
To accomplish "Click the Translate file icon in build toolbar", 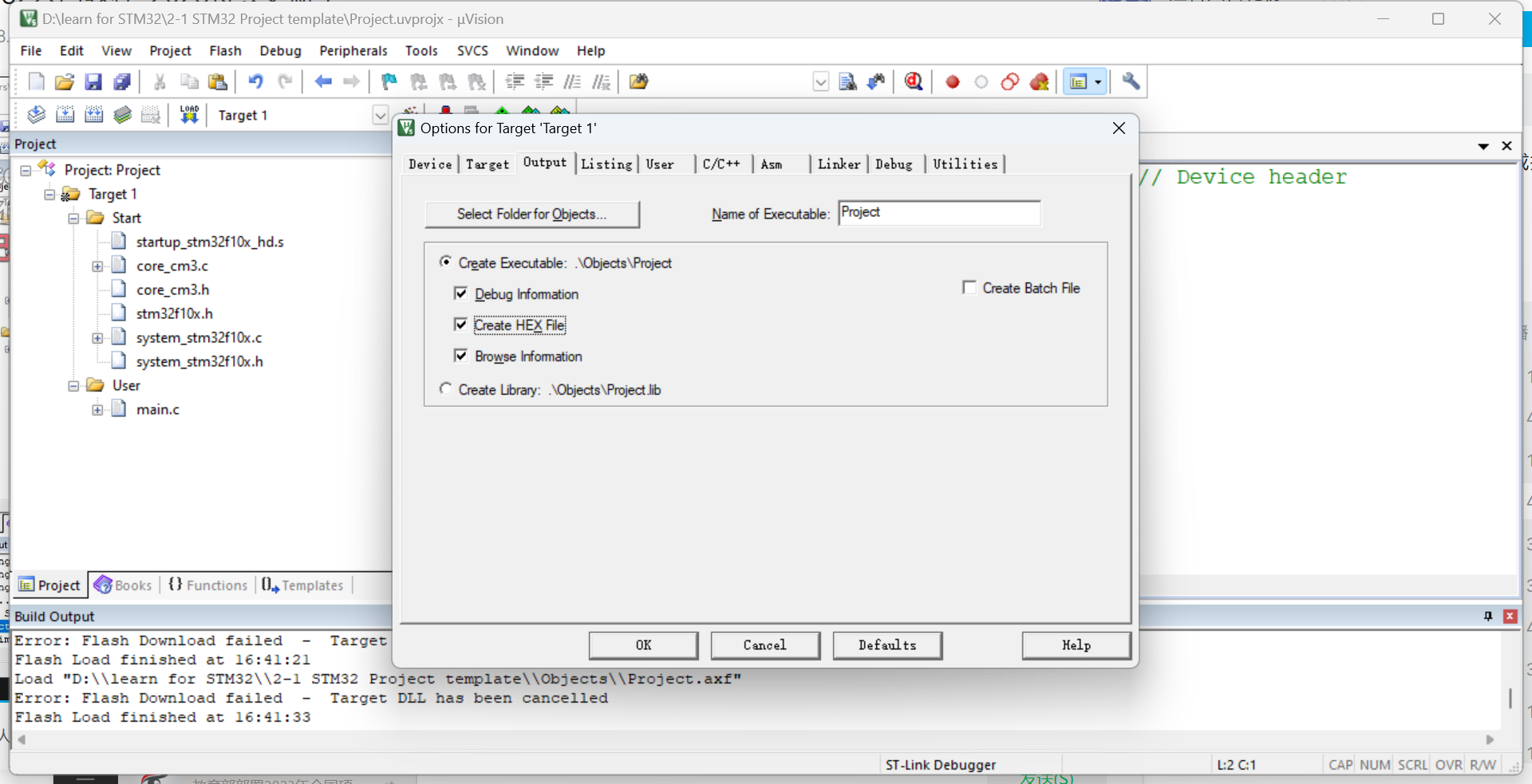I will click(x=37, y=115).
